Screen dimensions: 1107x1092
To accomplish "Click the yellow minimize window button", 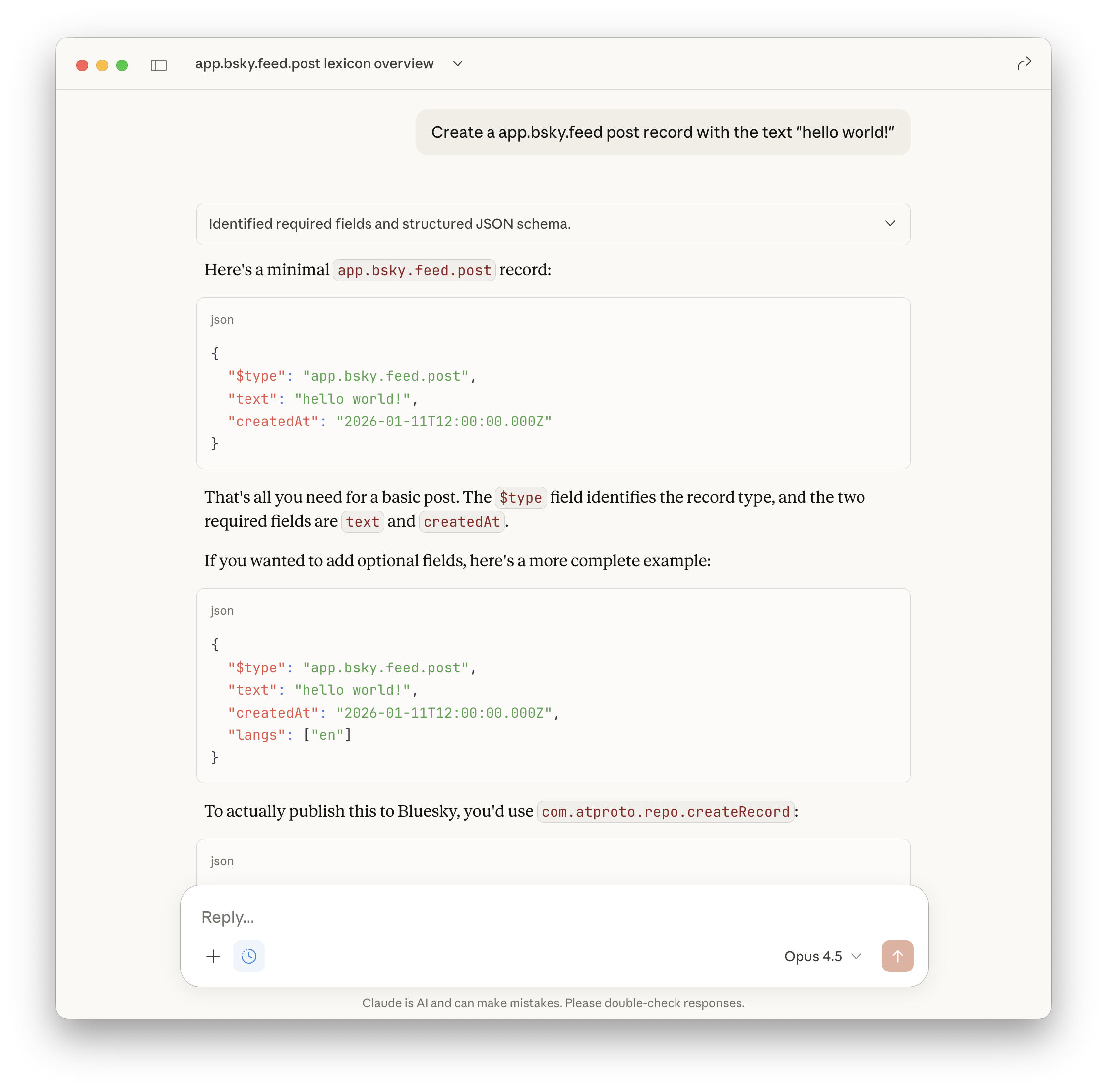I will click(102, 65).
